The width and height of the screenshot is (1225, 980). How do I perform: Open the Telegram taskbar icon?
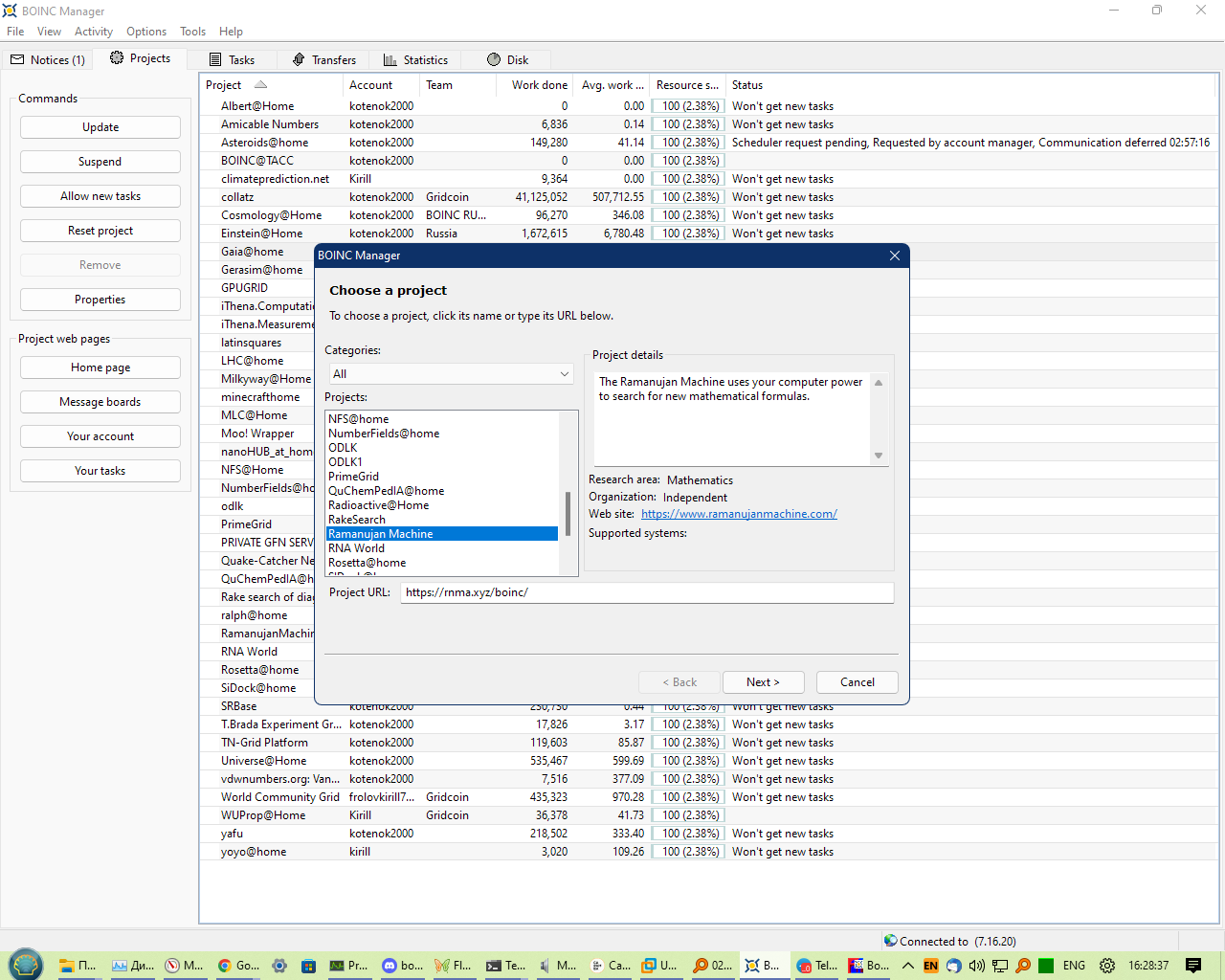pyautogui.click(x=817, y=966)
